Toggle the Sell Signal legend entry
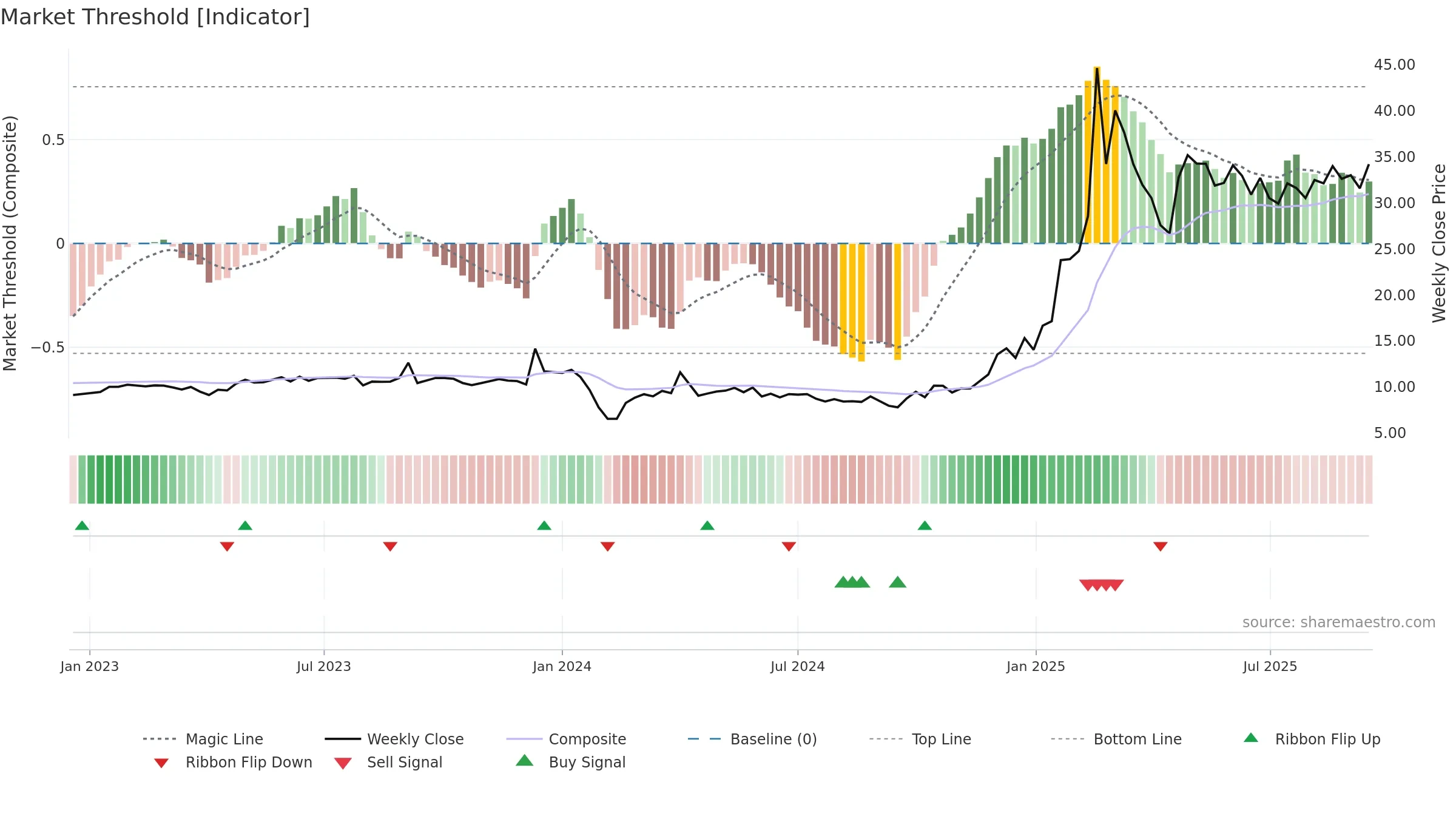Screen dimensions: 1456x819 coord(388,762)
